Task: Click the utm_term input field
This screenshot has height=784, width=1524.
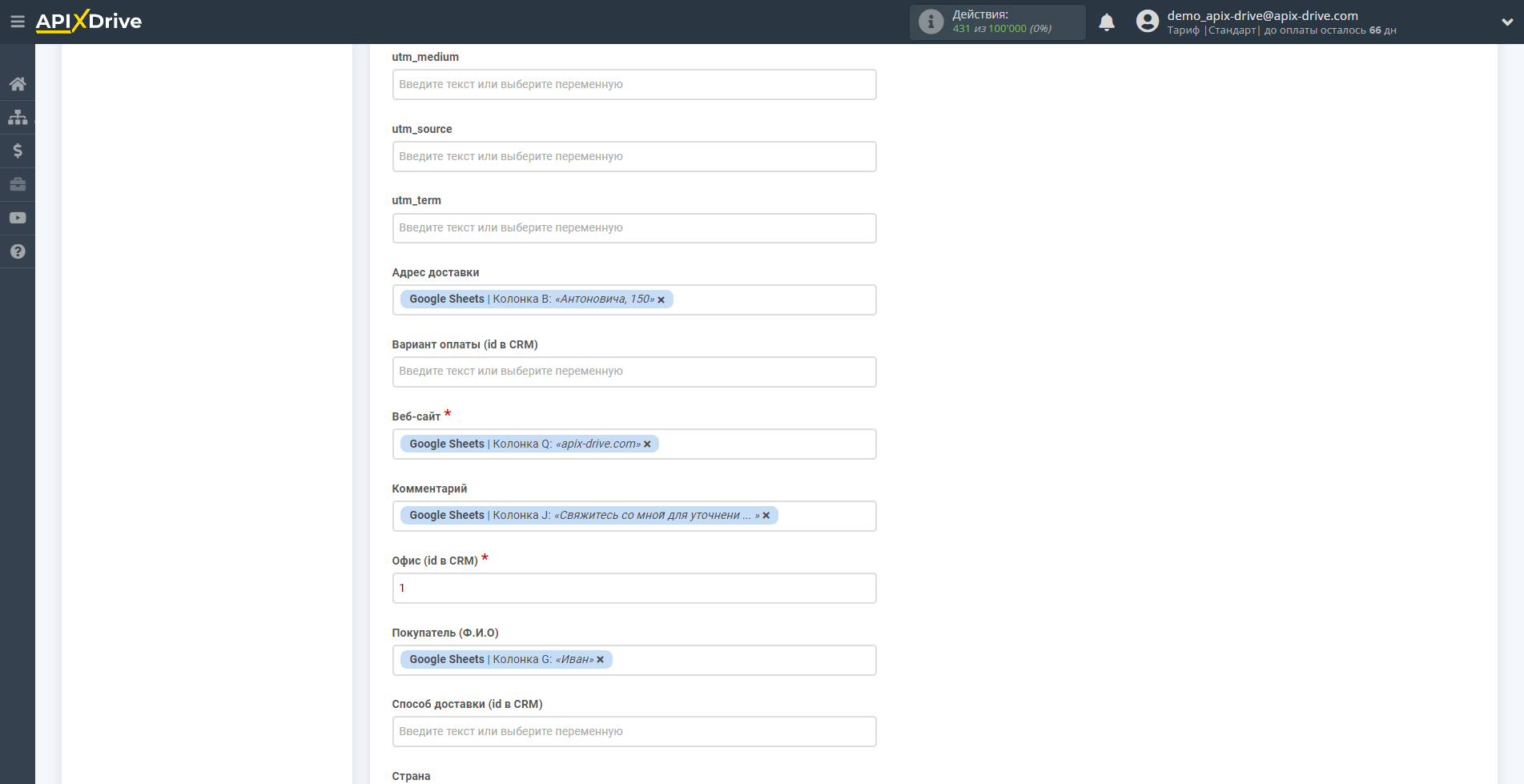Action: (634, 228)
